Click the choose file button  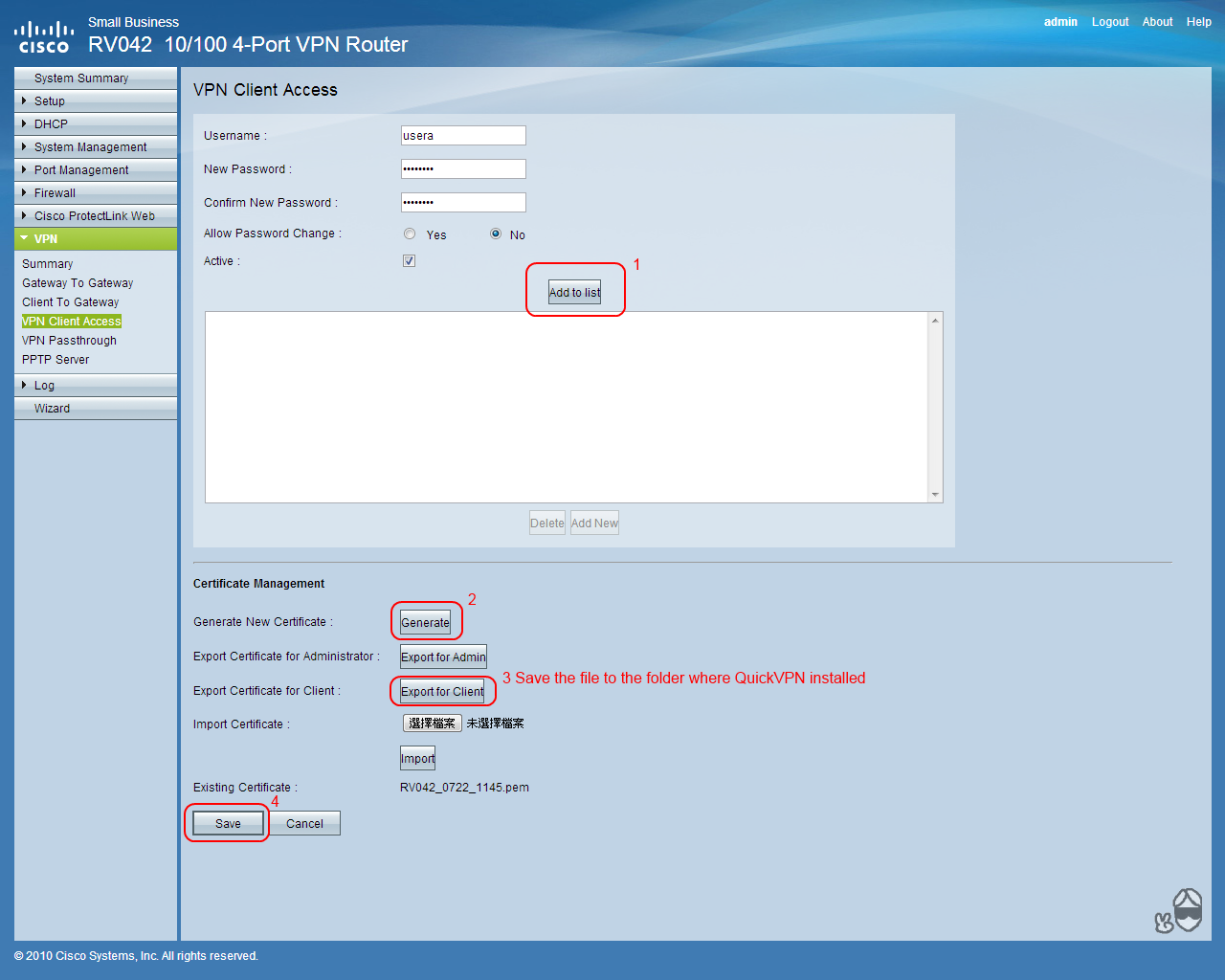(x=433, y=724)
